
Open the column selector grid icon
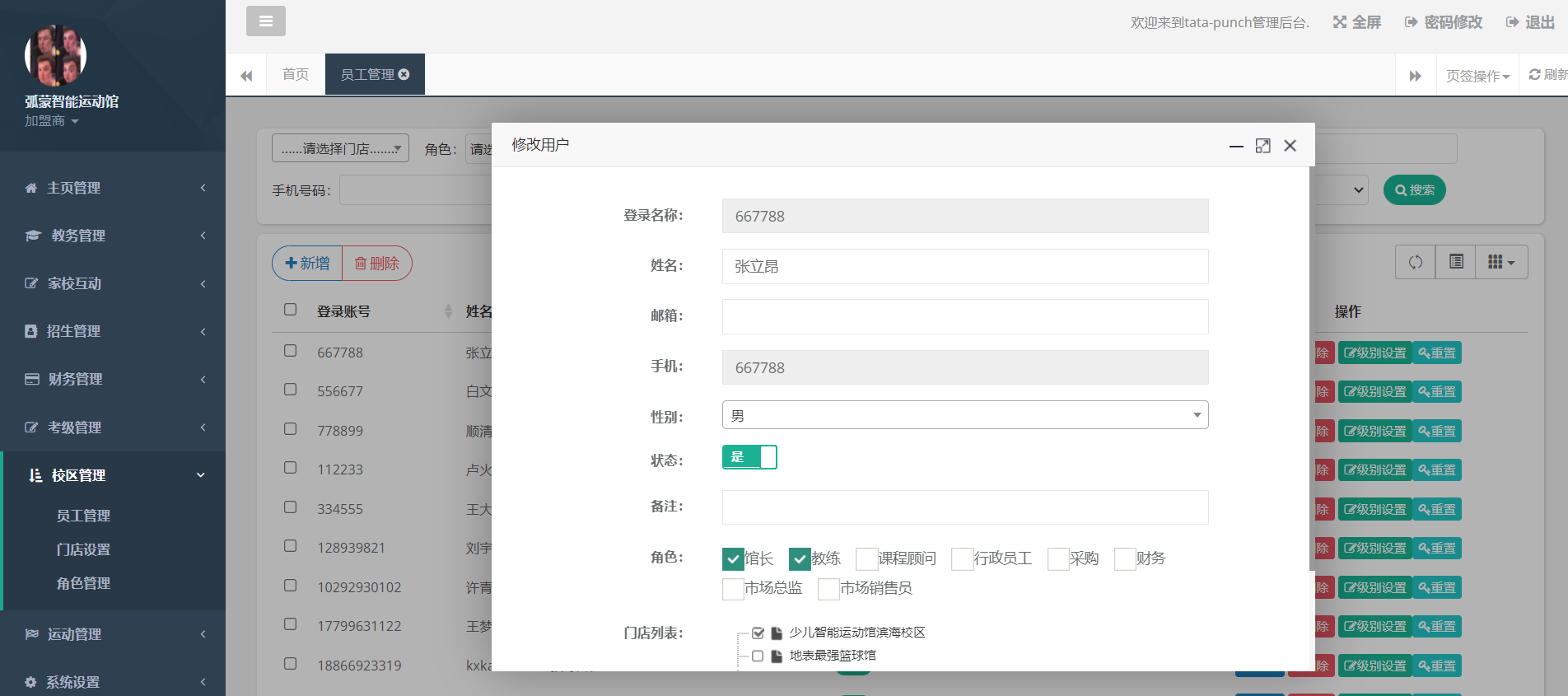[1500, 262]
